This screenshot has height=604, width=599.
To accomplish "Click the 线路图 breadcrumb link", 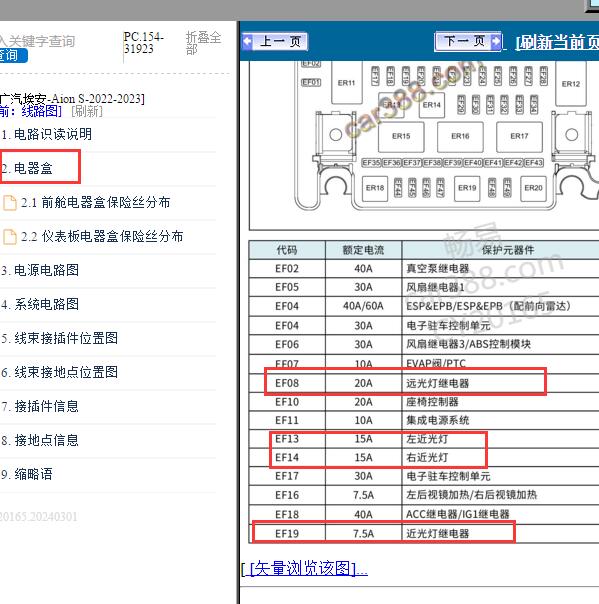I will pyautogui.click(x=41, y=111).
